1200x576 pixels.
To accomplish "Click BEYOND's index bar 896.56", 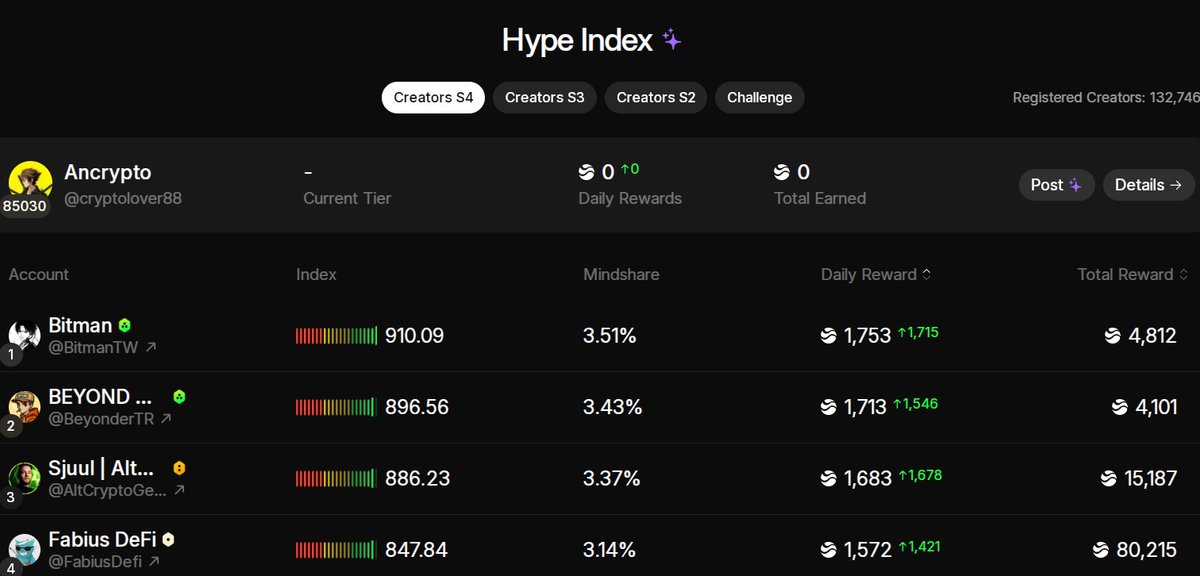I will coord(337,407).
